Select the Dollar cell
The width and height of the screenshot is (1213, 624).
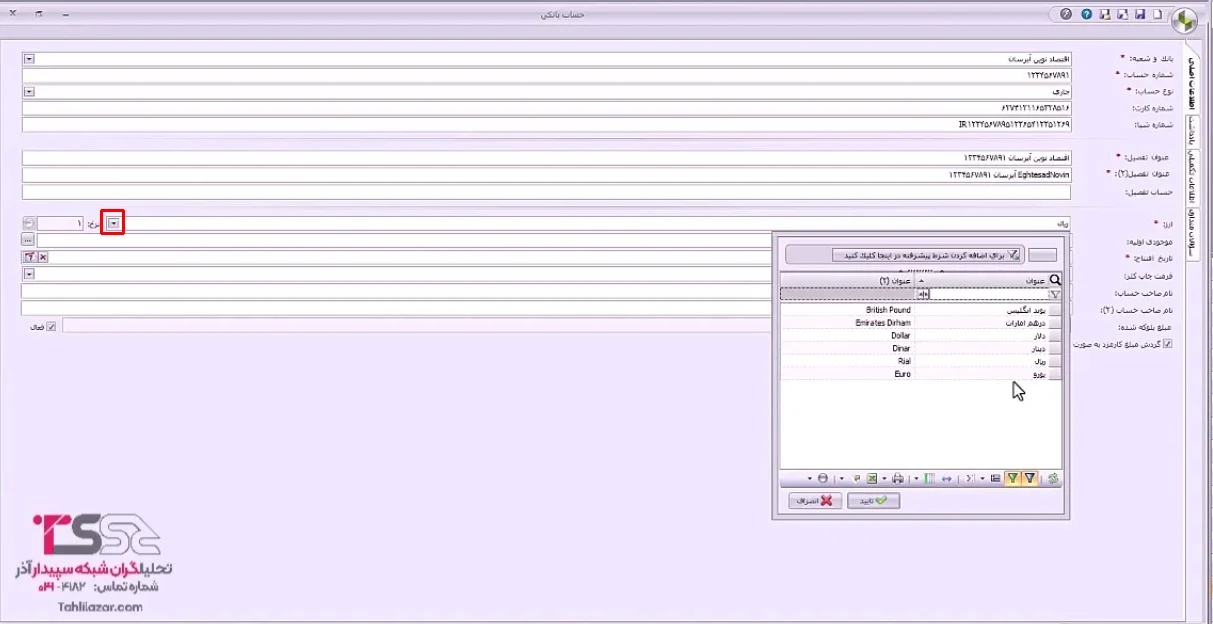click(848, 336)
